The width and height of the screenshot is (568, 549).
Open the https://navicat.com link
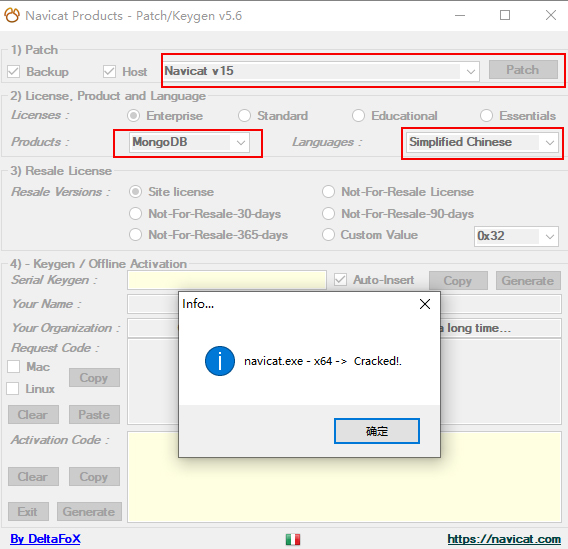point(504,539)
